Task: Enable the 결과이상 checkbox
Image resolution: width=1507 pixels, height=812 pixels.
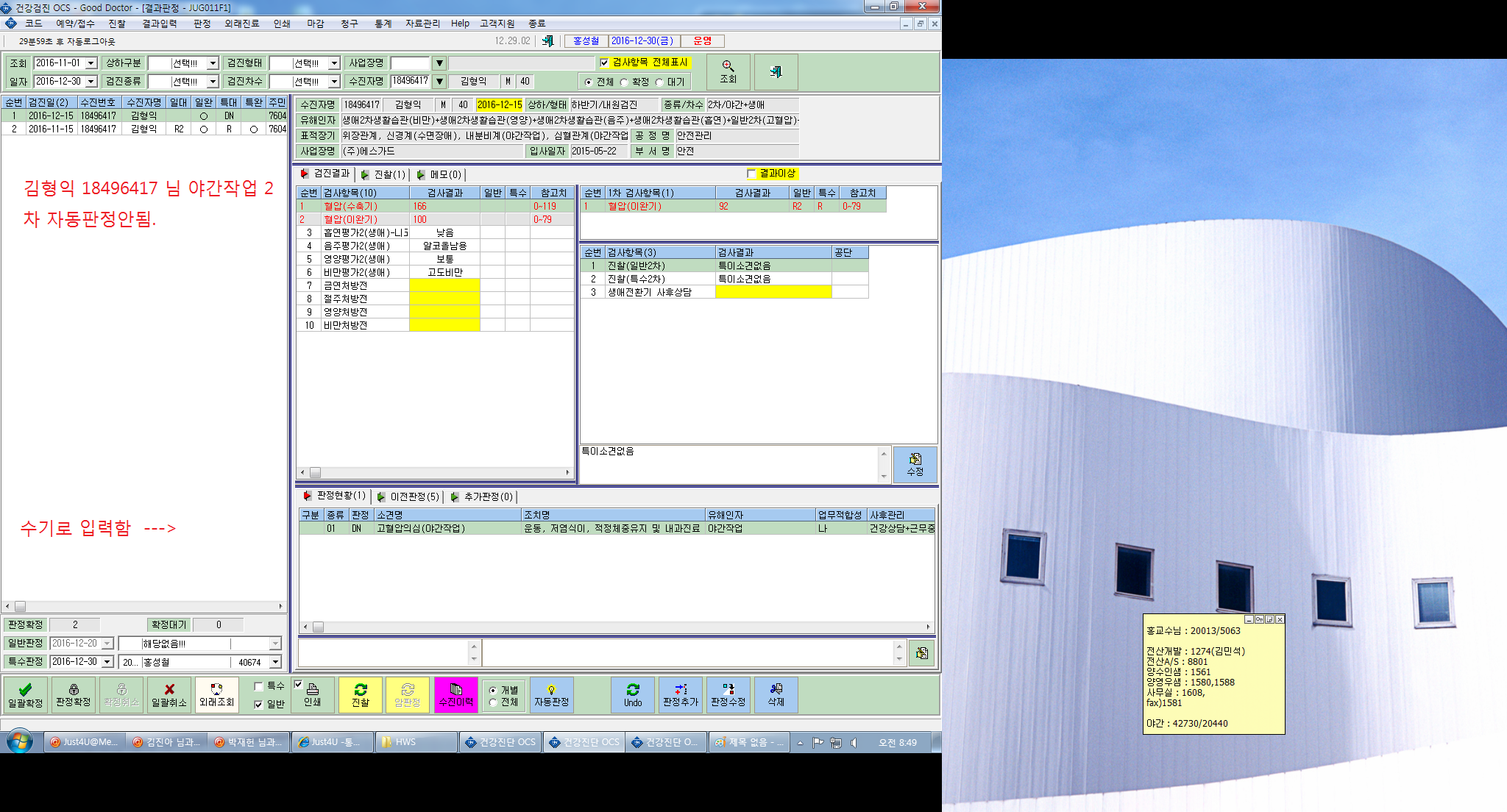Action: [751, 174]
